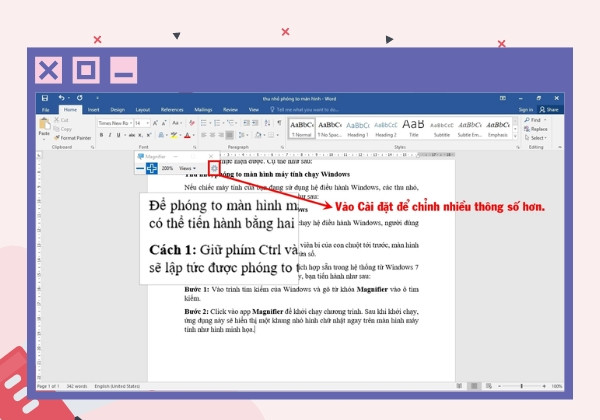Apply strikethrough formatting
This screenshot has width=600, height=420.
click(x=132, y=135)
